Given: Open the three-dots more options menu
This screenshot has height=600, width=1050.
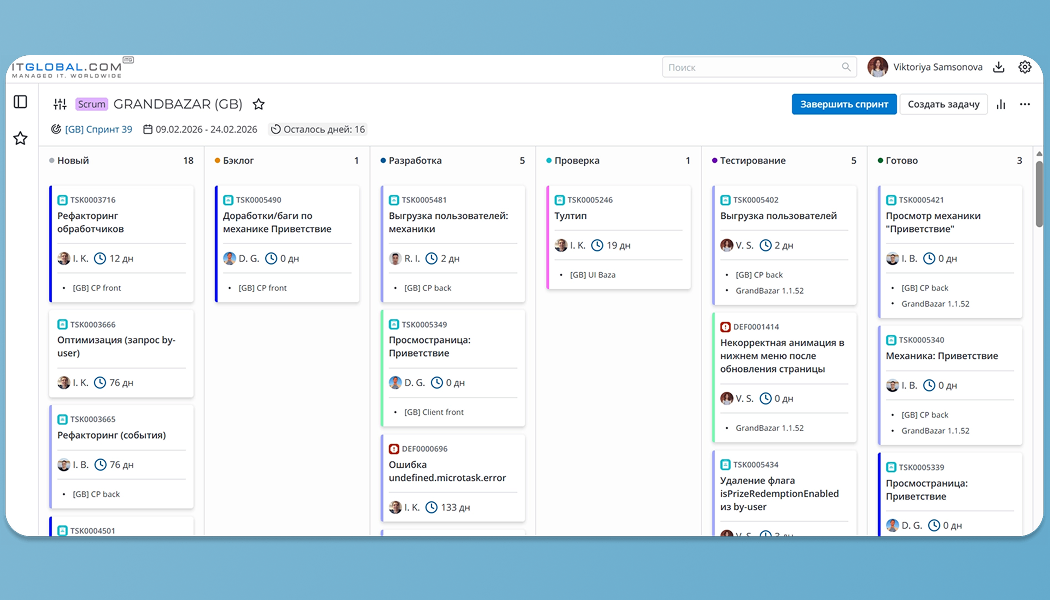Looking at the screenshot, I should coord(1025,104).
